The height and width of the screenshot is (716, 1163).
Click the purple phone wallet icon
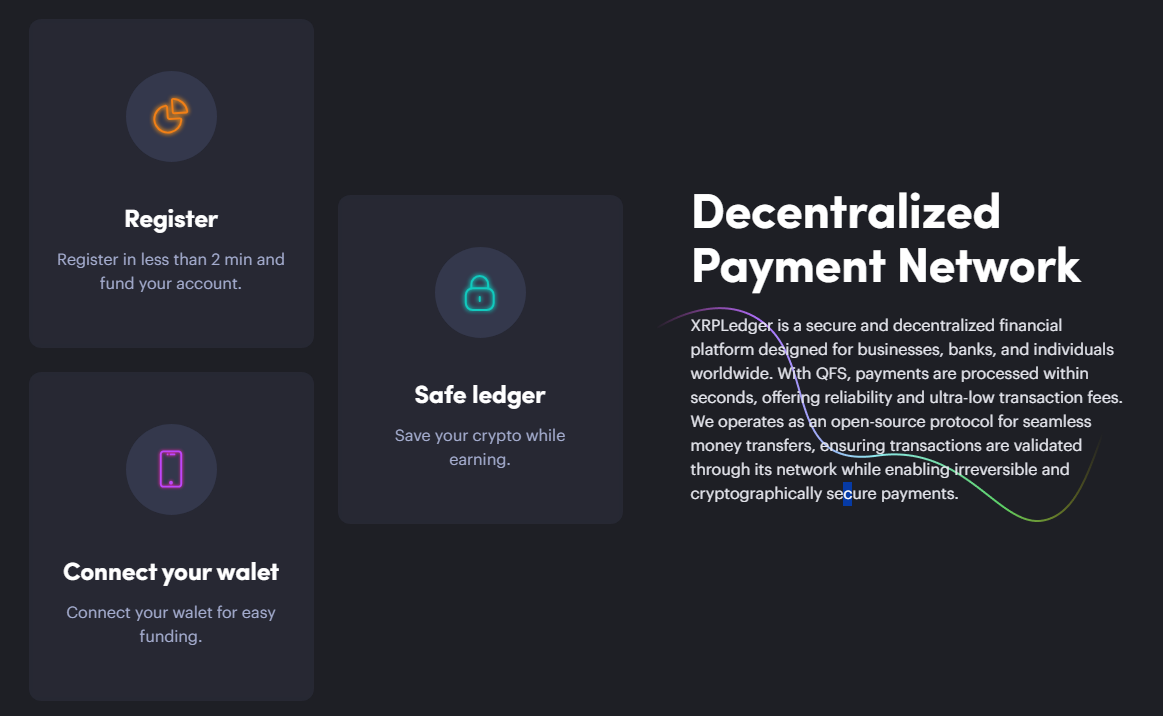[x=171, y=469]
